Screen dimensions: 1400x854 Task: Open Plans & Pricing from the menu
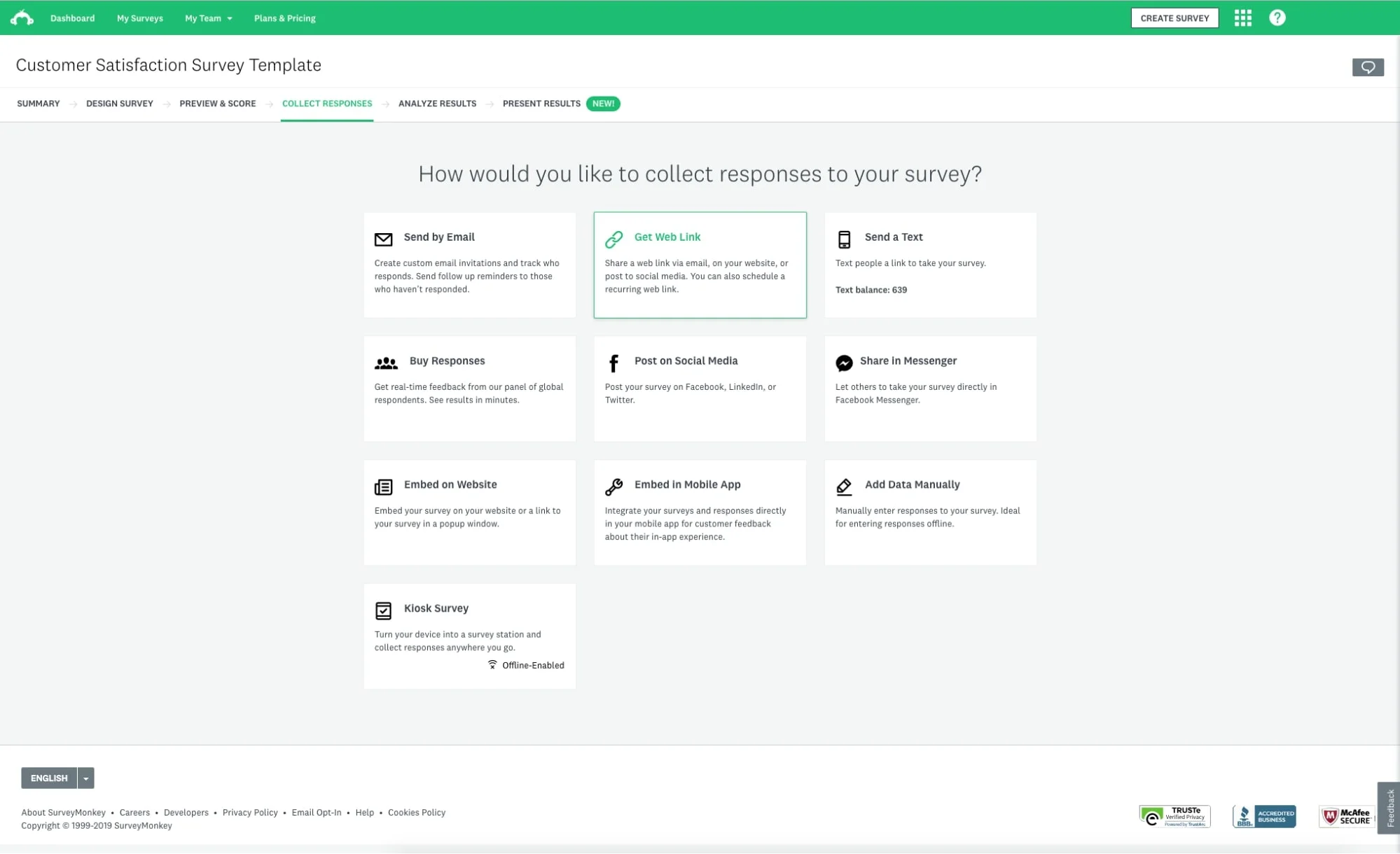click(284, 17)
